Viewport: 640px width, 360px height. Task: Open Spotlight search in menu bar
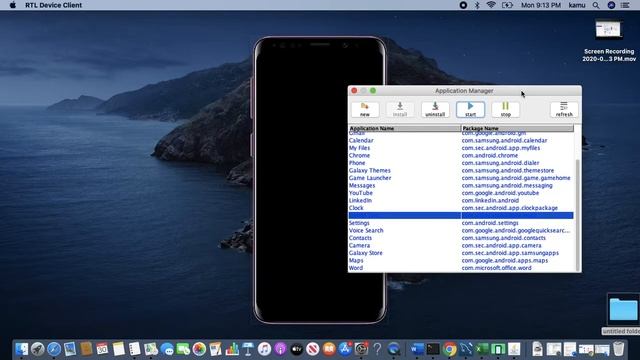[596, 5]
